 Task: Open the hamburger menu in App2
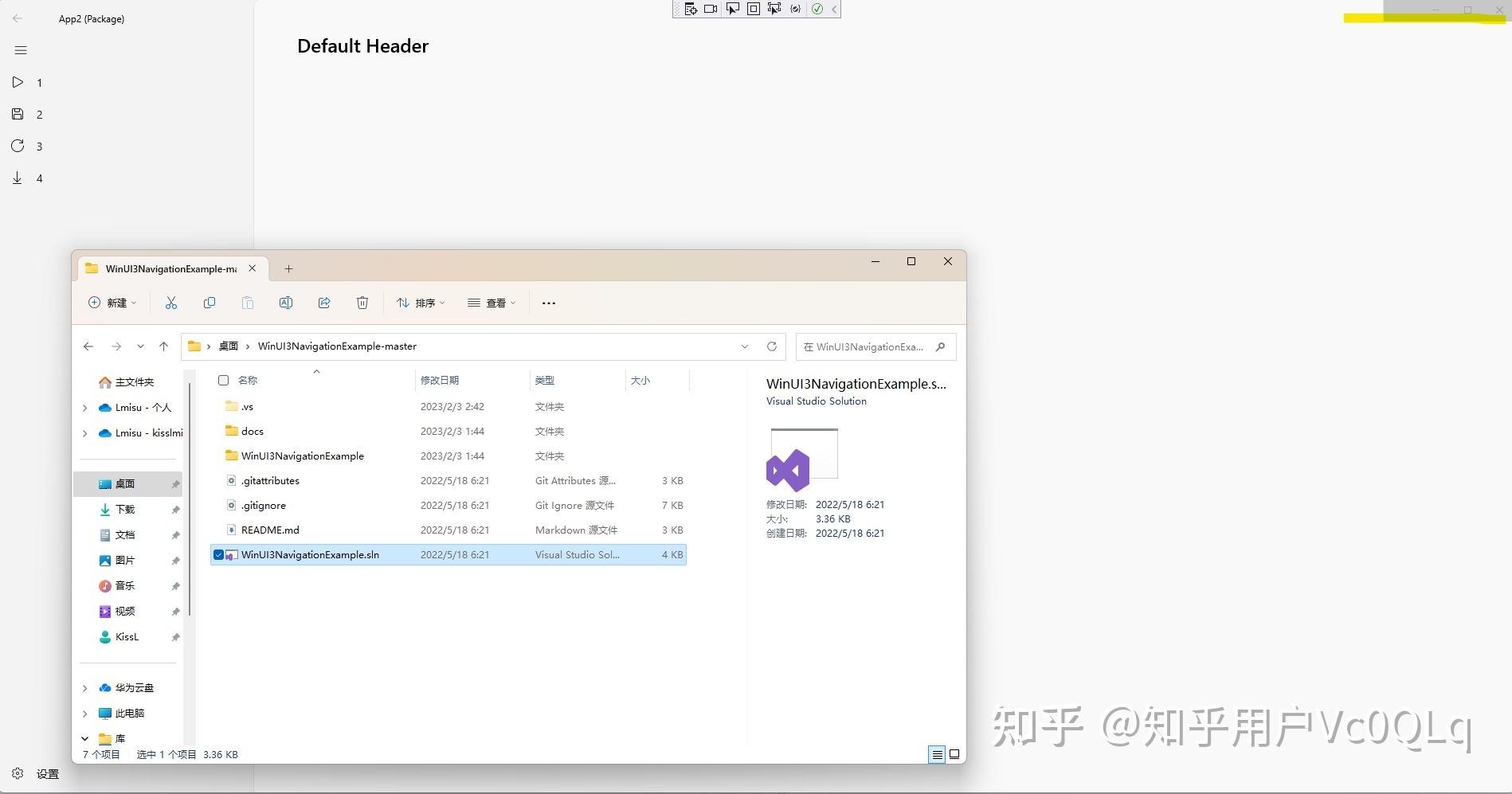(x=20, y=49)
